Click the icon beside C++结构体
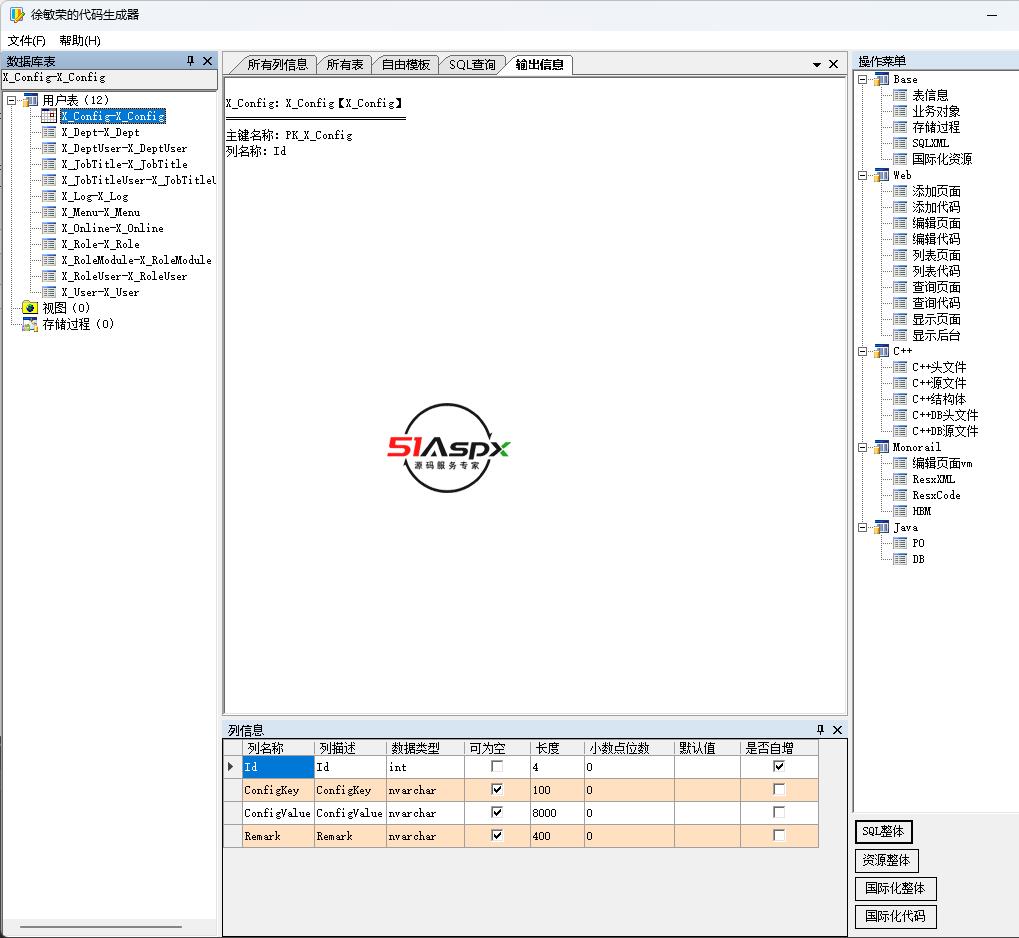 (x=899, y=399)
